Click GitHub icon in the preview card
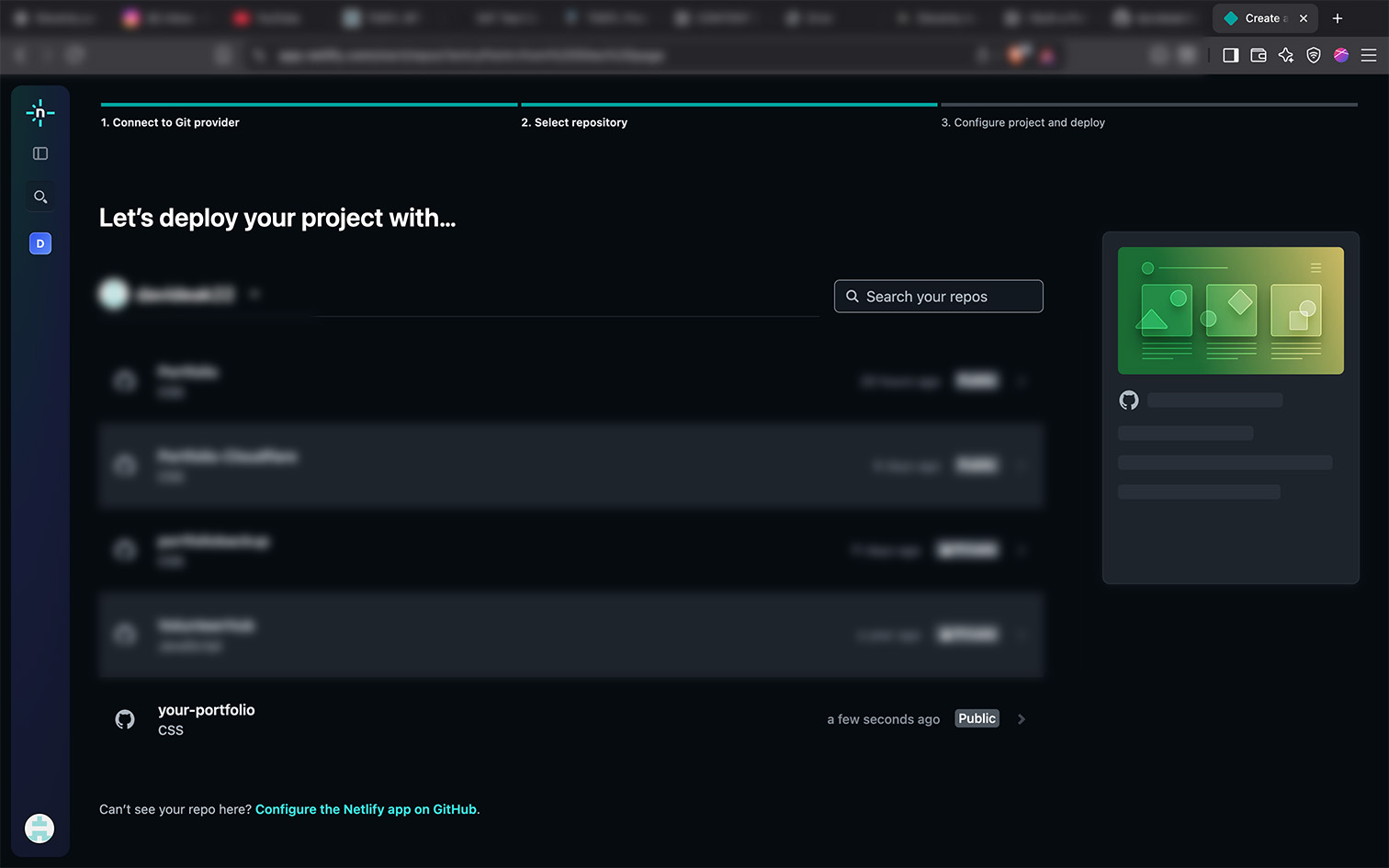Screen dimensions: 1389x868 click(x=1129, y=400)
